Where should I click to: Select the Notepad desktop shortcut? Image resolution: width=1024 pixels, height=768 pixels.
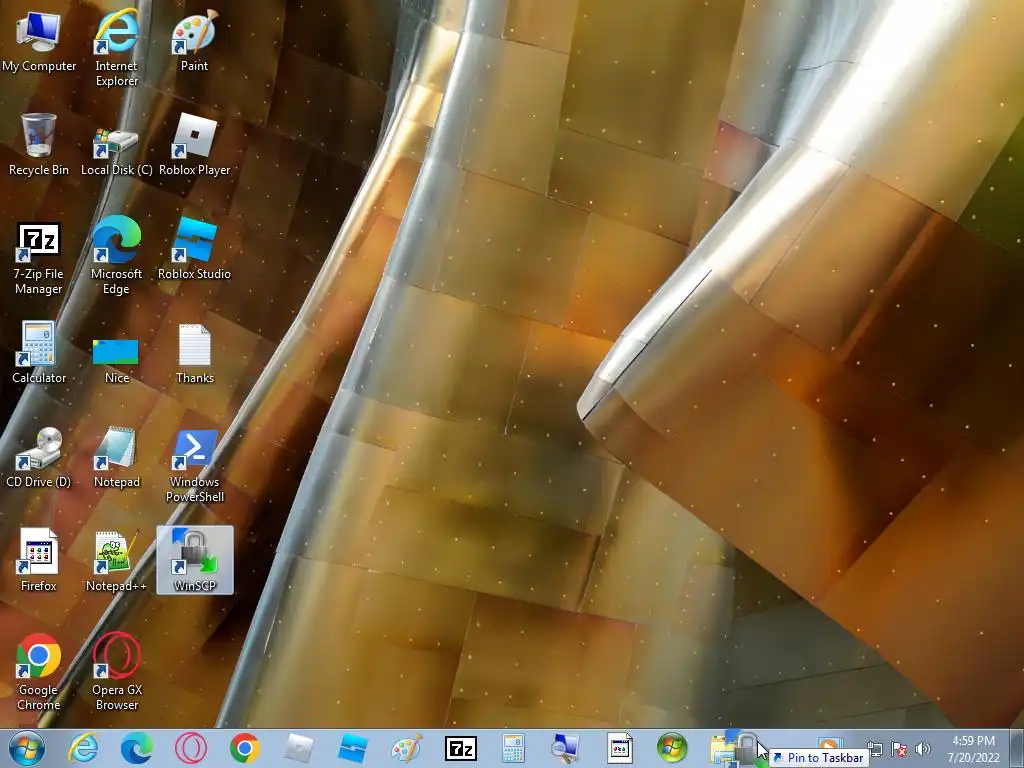coord(116,457)
